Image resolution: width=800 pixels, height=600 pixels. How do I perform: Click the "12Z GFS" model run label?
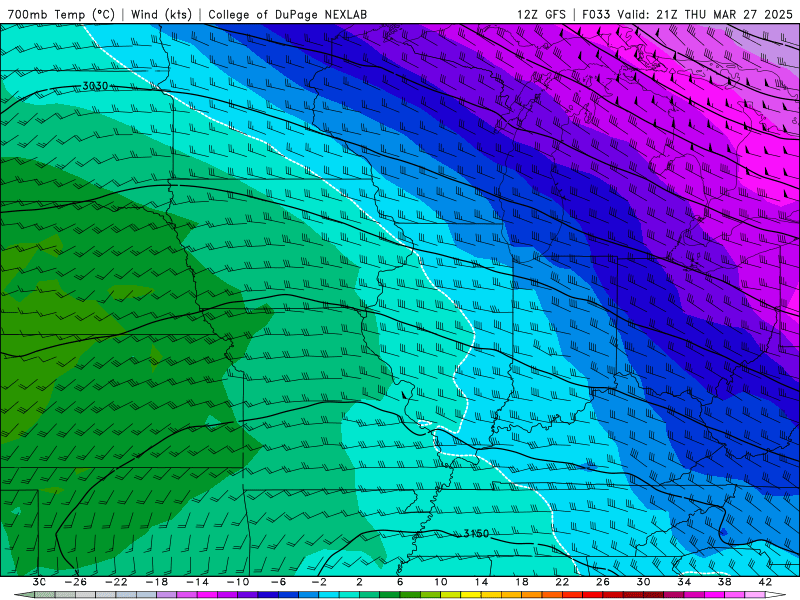tap(541, 14)
